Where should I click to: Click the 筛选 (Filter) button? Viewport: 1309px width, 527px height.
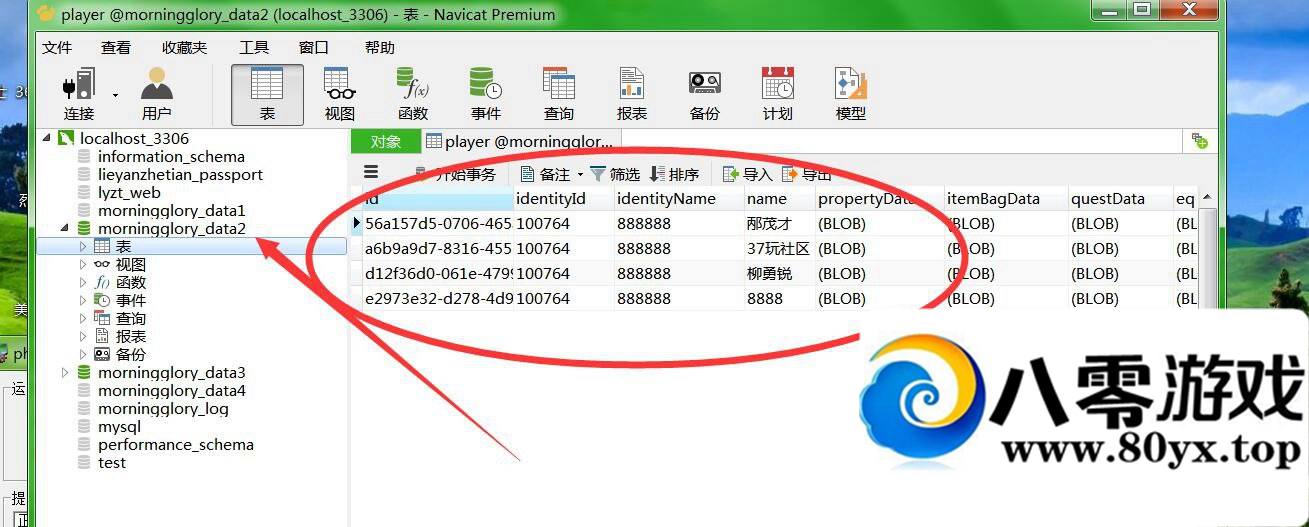(x=614, y=174)
